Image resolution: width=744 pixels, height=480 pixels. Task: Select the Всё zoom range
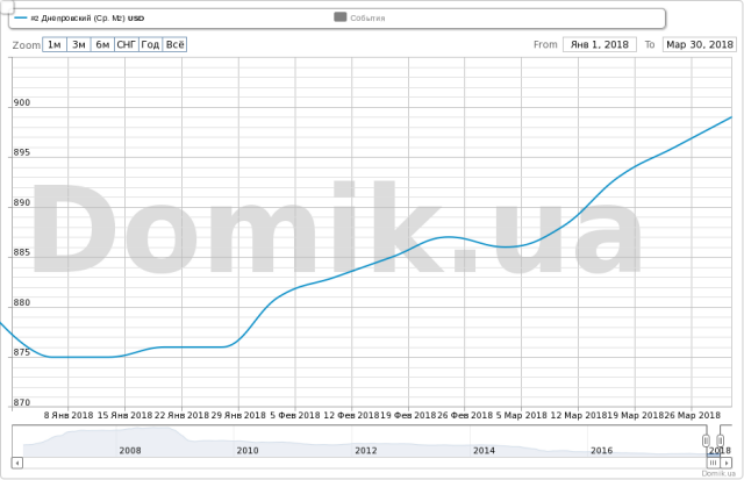click(175, 45)
